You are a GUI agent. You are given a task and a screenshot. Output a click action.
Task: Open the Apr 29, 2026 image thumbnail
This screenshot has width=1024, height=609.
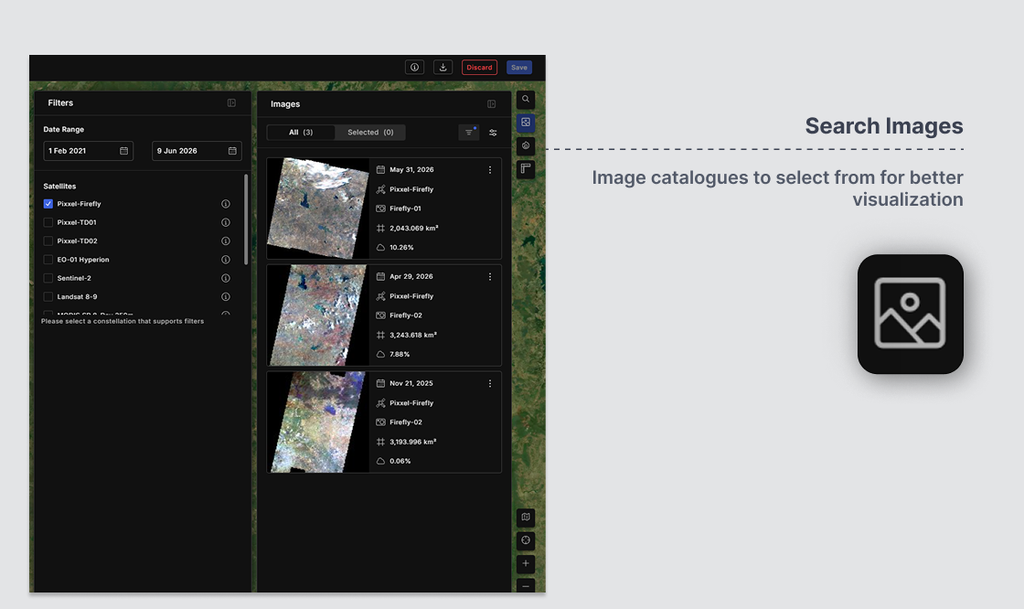coord(318,315)
